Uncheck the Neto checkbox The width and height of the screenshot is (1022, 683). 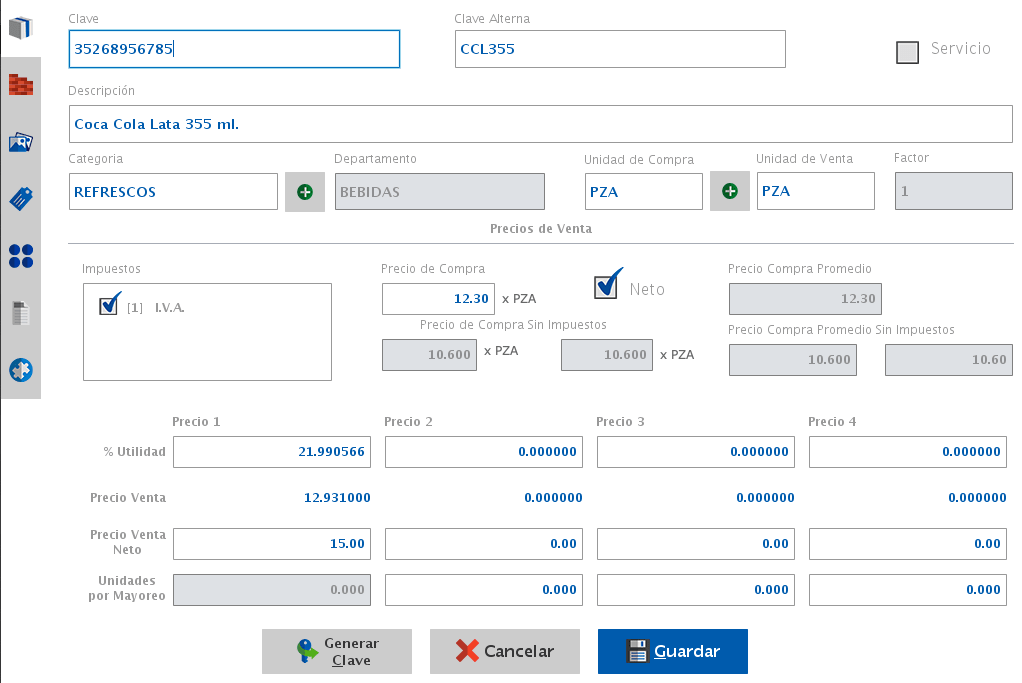point(606,287)
